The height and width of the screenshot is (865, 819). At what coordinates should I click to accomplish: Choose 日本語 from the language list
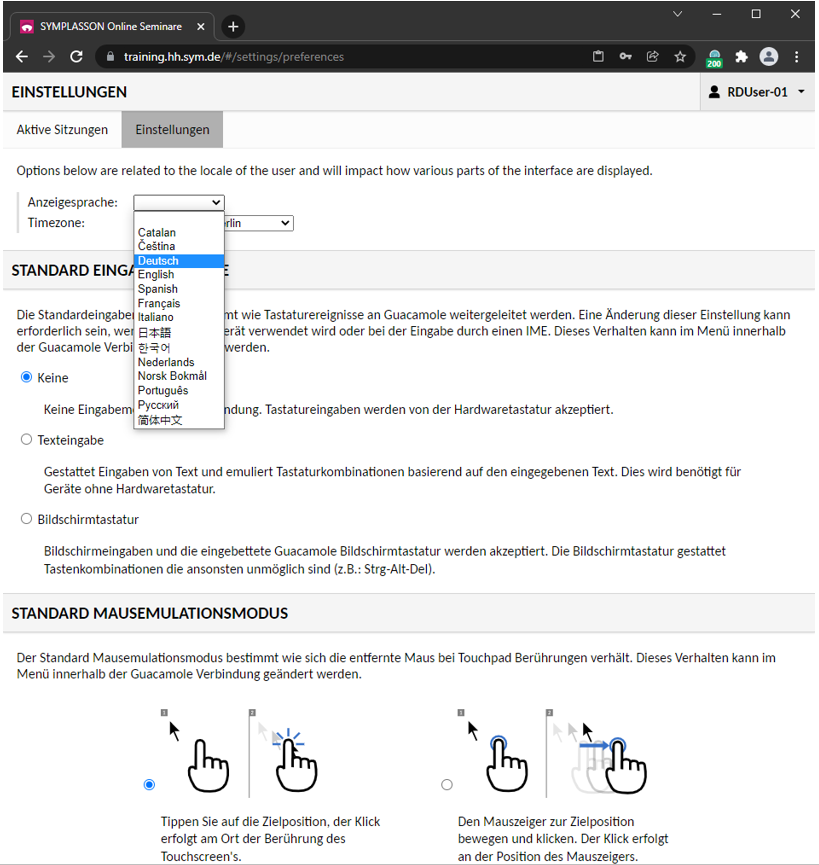(179, 333)
